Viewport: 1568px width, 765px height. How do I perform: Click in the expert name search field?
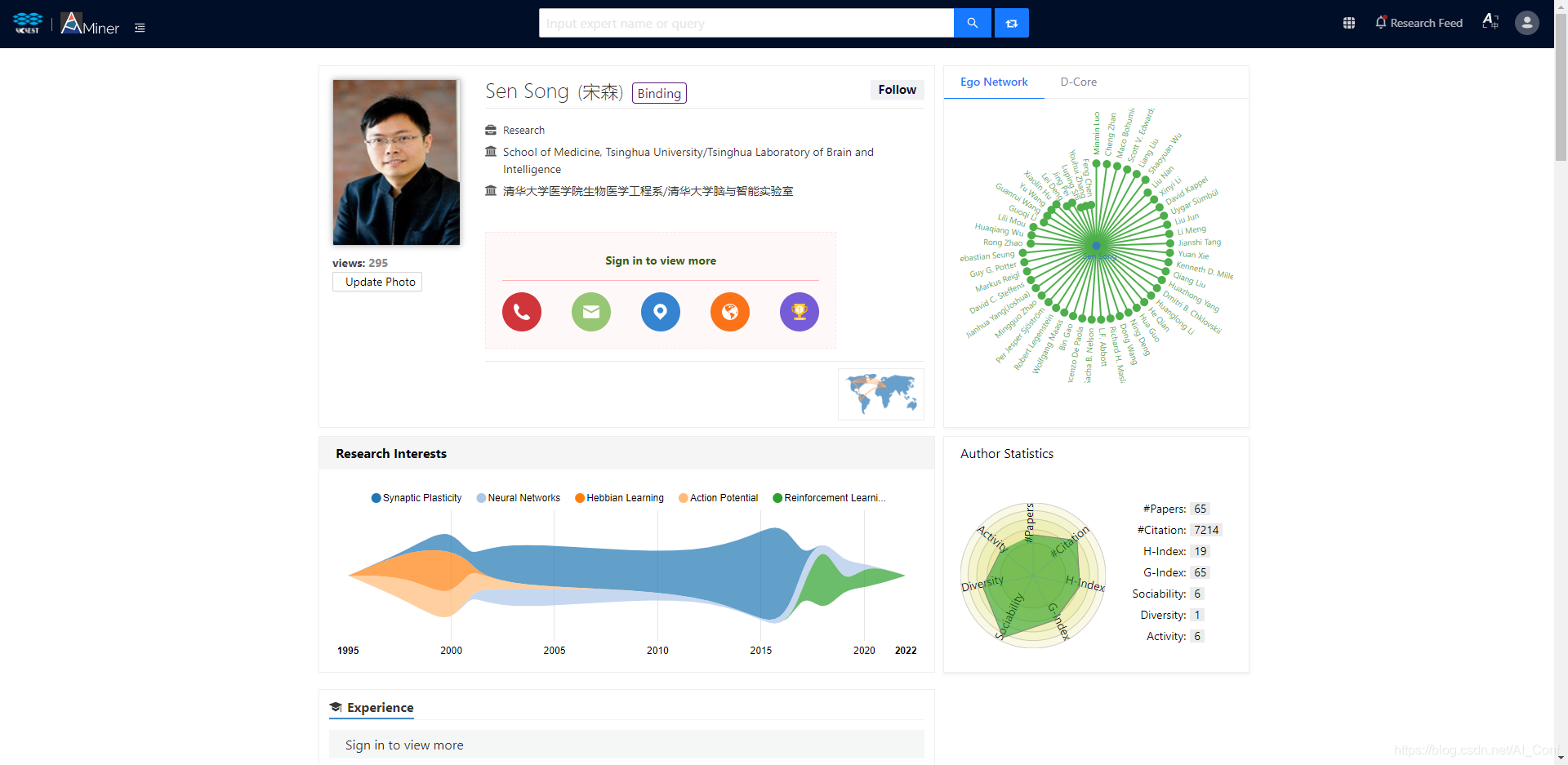click(746, 23)
